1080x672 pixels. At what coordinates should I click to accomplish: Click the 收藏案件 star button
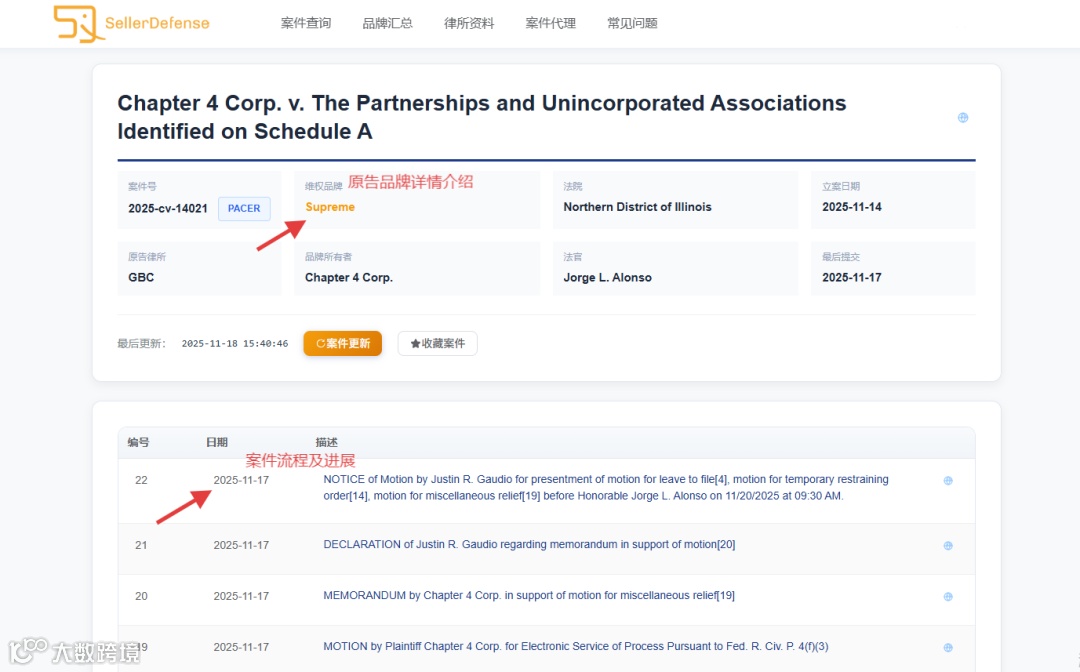click(437, 344)
